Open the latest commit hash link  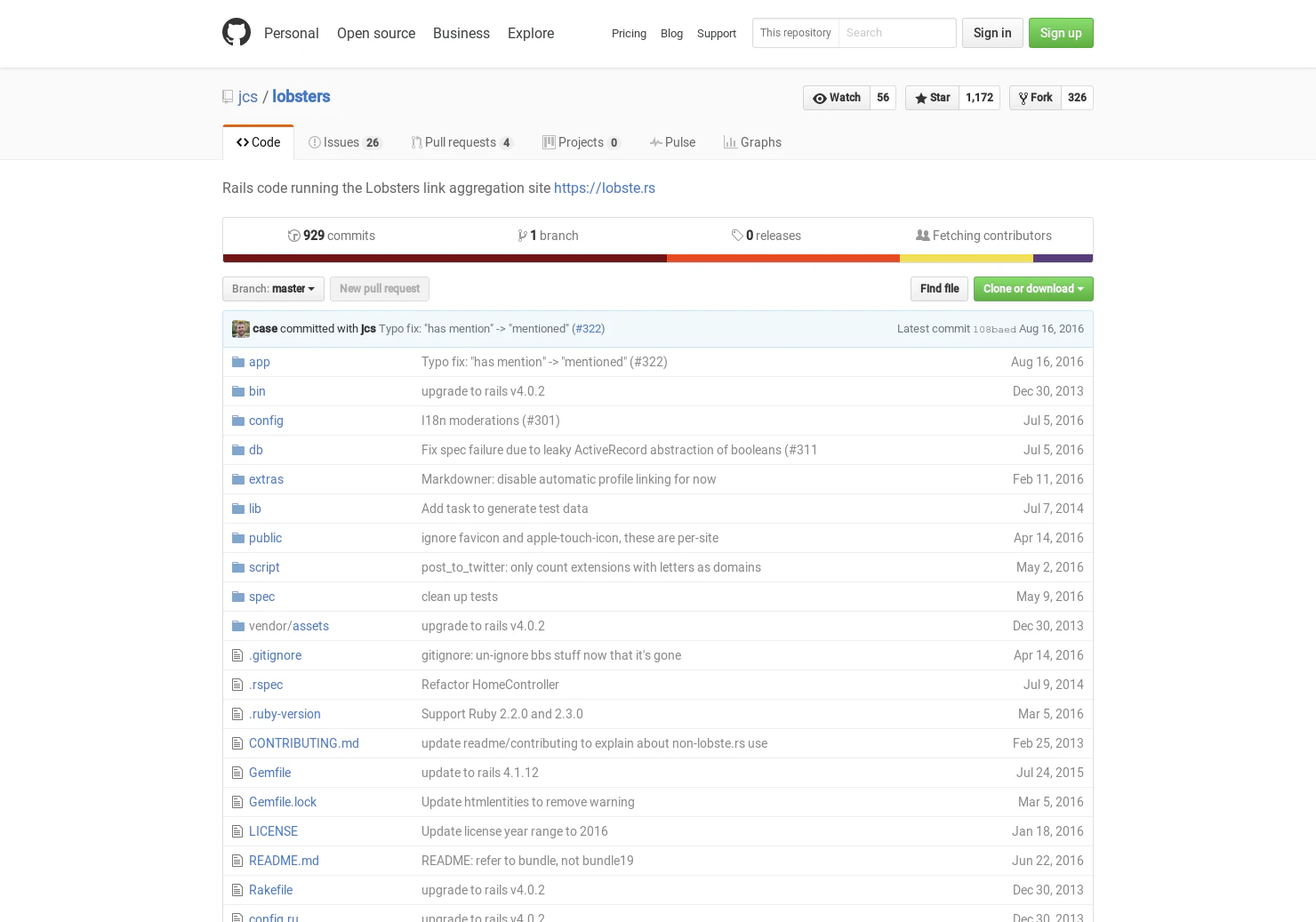tap(994, 330)
